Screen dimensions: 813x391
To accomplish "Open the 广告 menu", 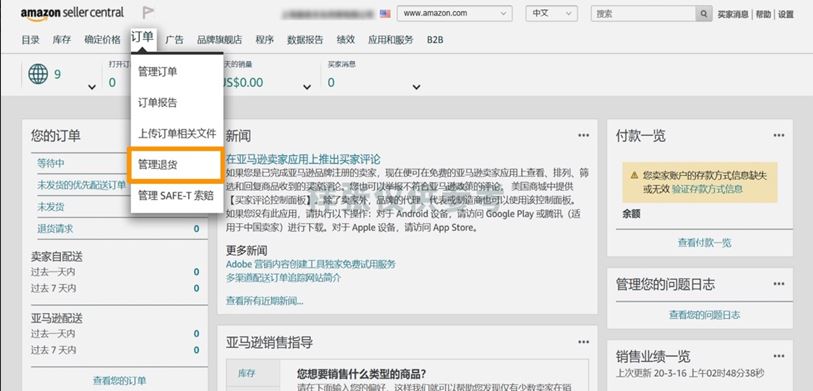I will (x=174, y=39).
